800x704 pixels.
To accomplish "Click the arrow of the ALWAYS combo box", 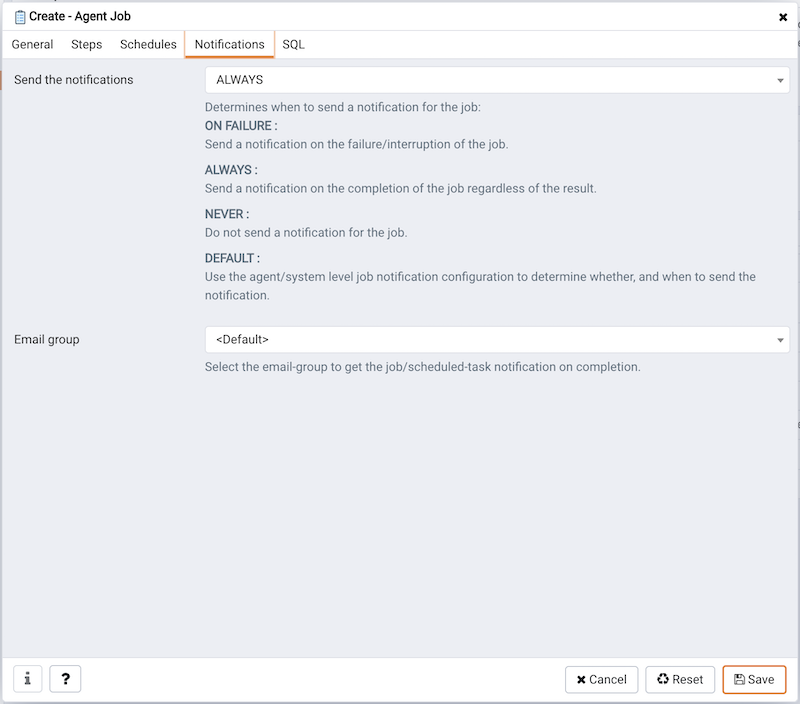I will click(x=780, y=81).
